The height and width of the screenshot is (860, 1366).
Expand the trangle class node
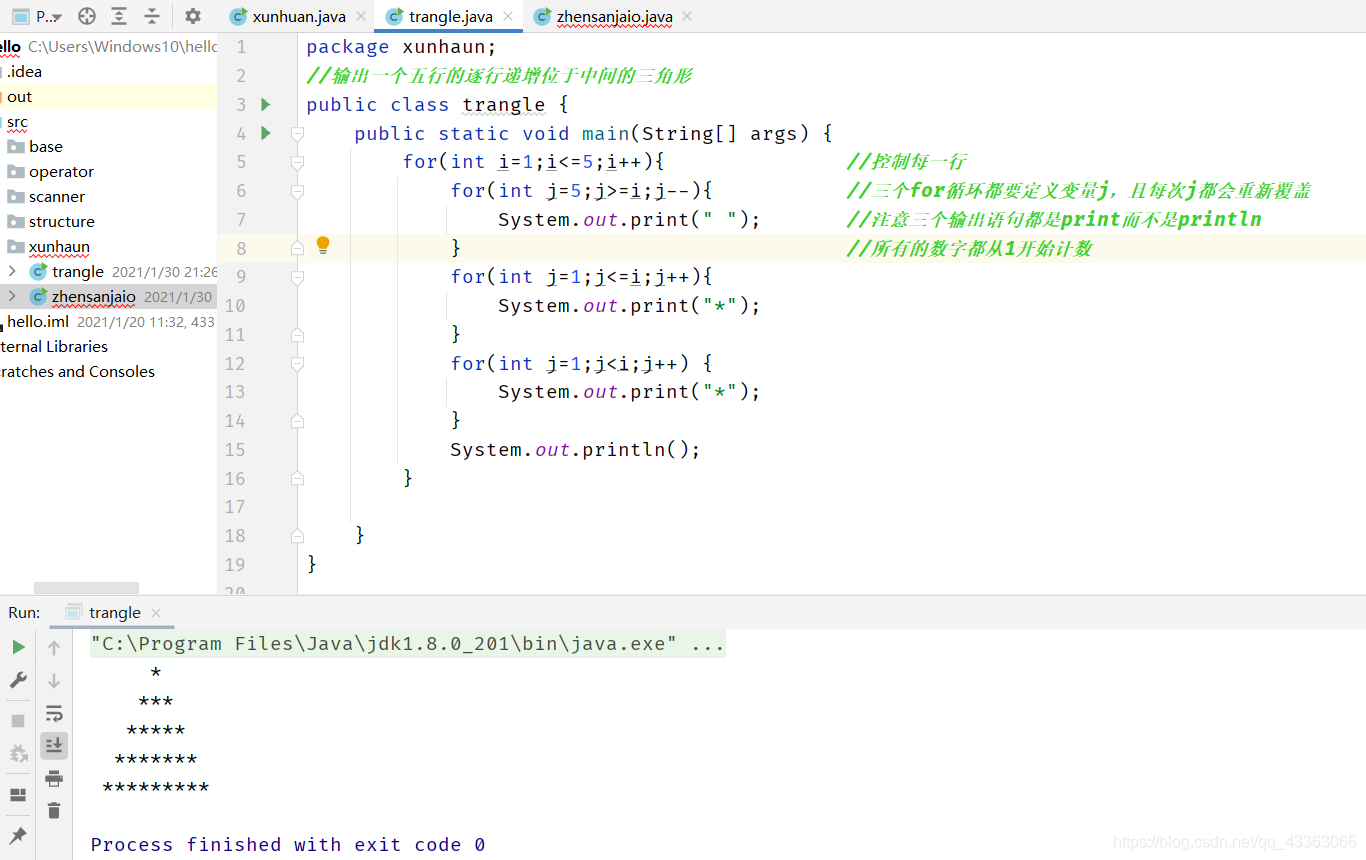click(12, 271)
